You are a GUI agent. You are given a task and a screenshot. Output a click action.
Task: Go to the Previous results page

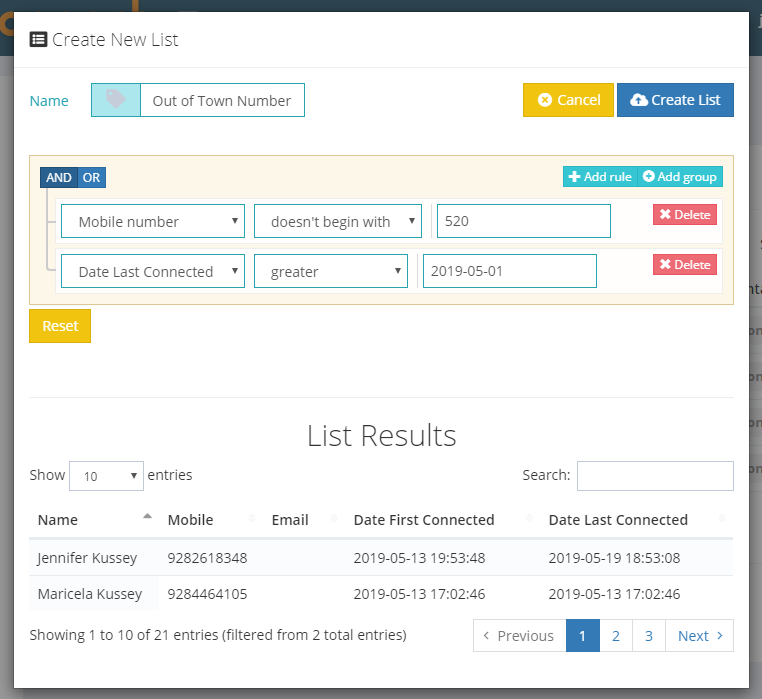pos(520,635)
